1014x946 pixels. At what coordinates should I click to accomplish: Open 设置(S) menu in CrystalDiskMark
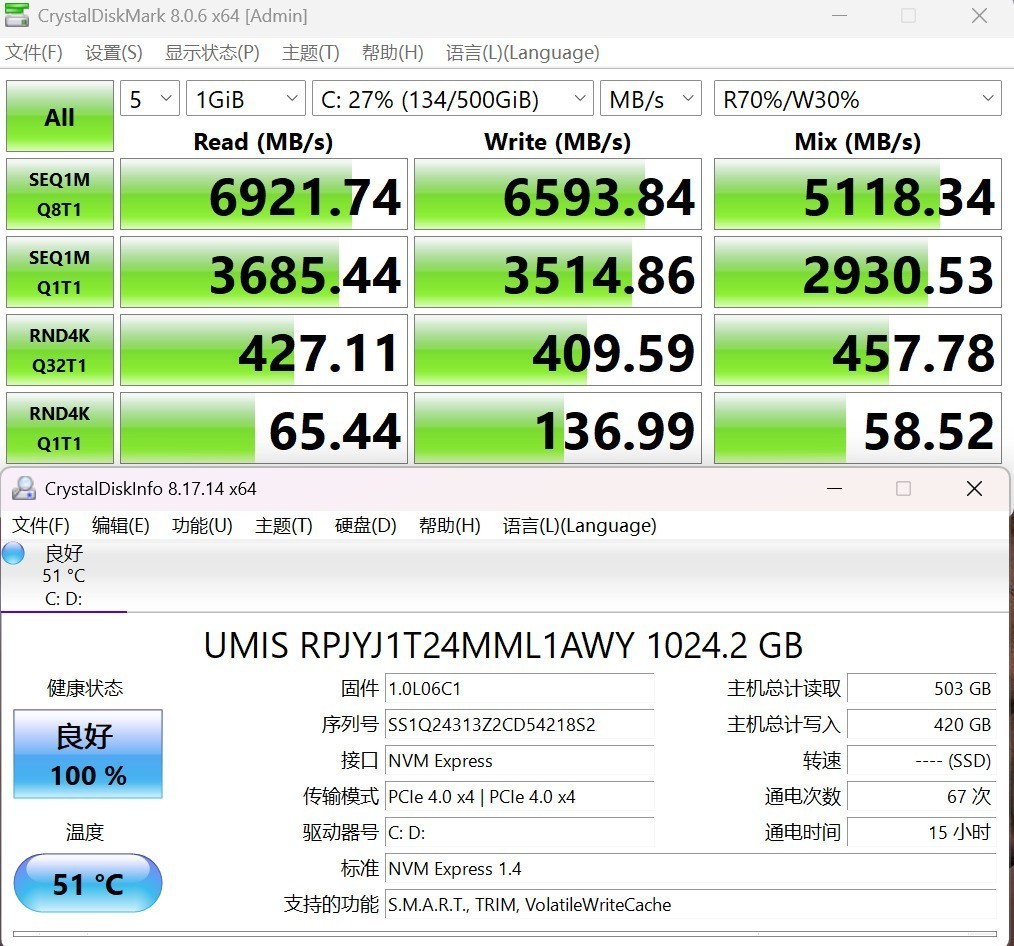click(x=113, y=53)
